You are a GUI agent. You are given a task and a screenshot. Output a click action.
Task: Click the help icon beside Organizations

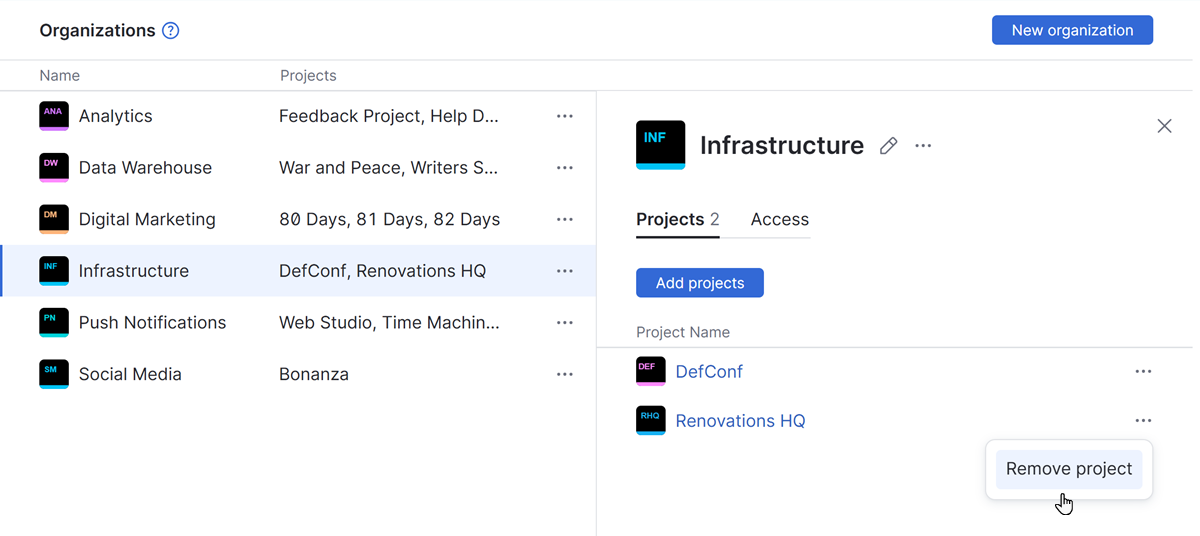[171, 30]
